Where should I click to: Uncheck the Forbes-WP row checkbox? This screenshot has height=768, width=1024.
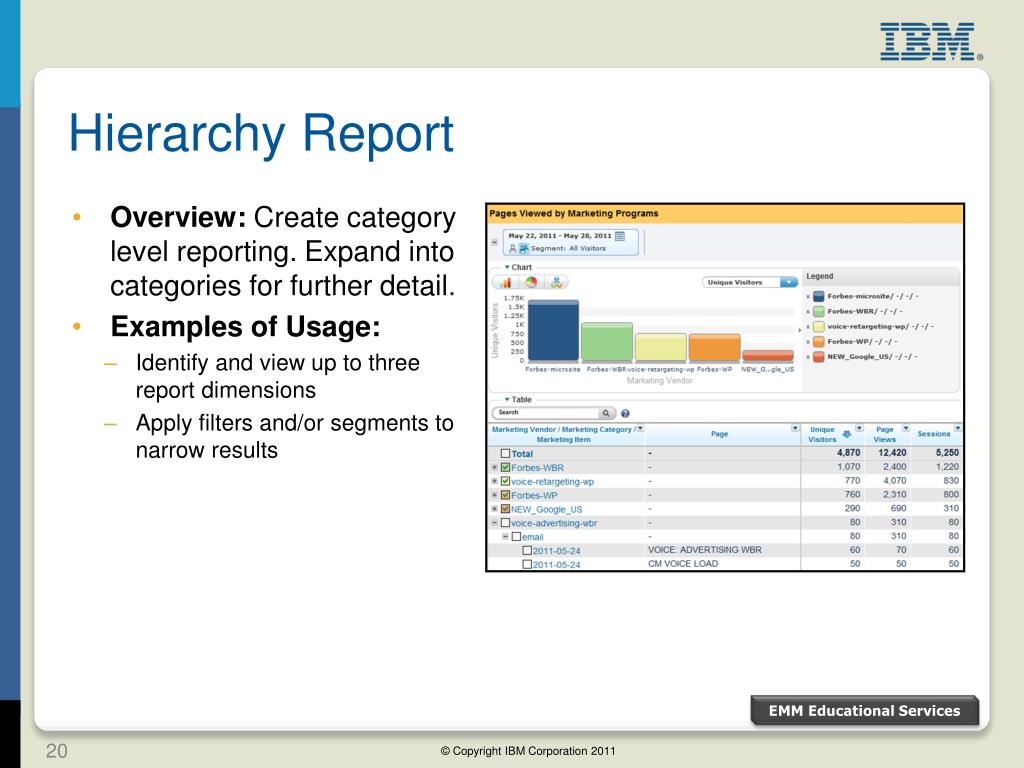tap(505, 495)
